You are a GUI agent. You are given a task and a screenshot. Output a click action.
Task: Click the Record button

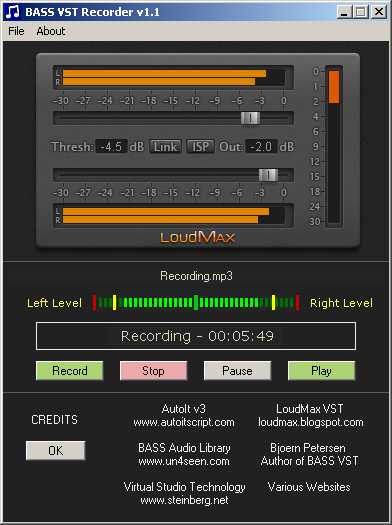70,371
